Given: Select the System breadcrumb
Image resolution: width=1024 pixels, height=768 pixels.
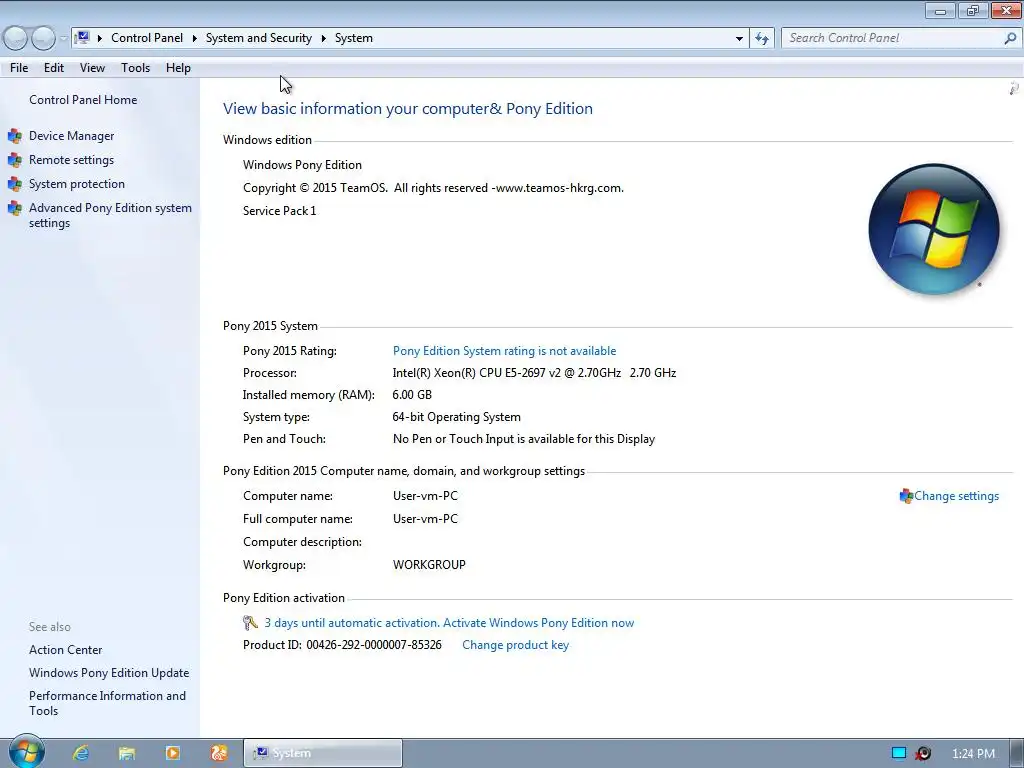Looking at the screenshot, I should pyautogui.click(x=354, y=38).
